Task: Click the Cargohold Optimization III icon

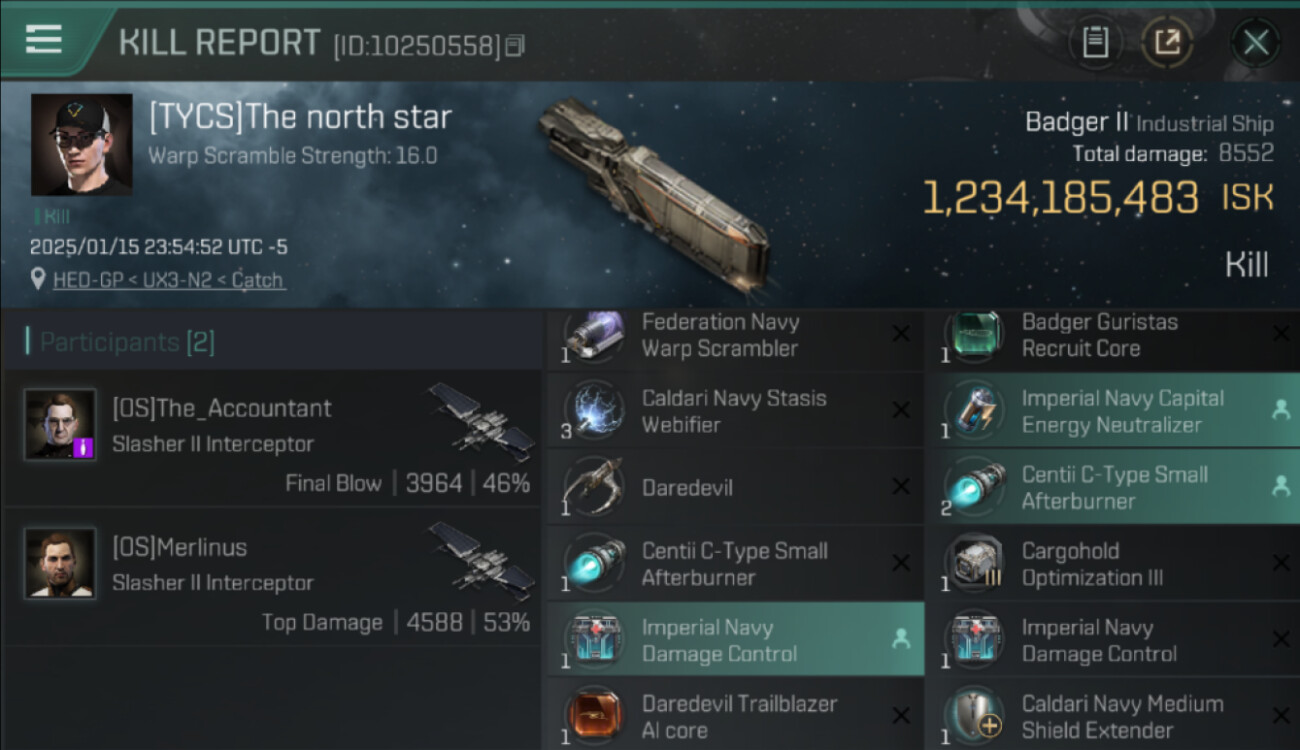Action: (x=974, y=564)
